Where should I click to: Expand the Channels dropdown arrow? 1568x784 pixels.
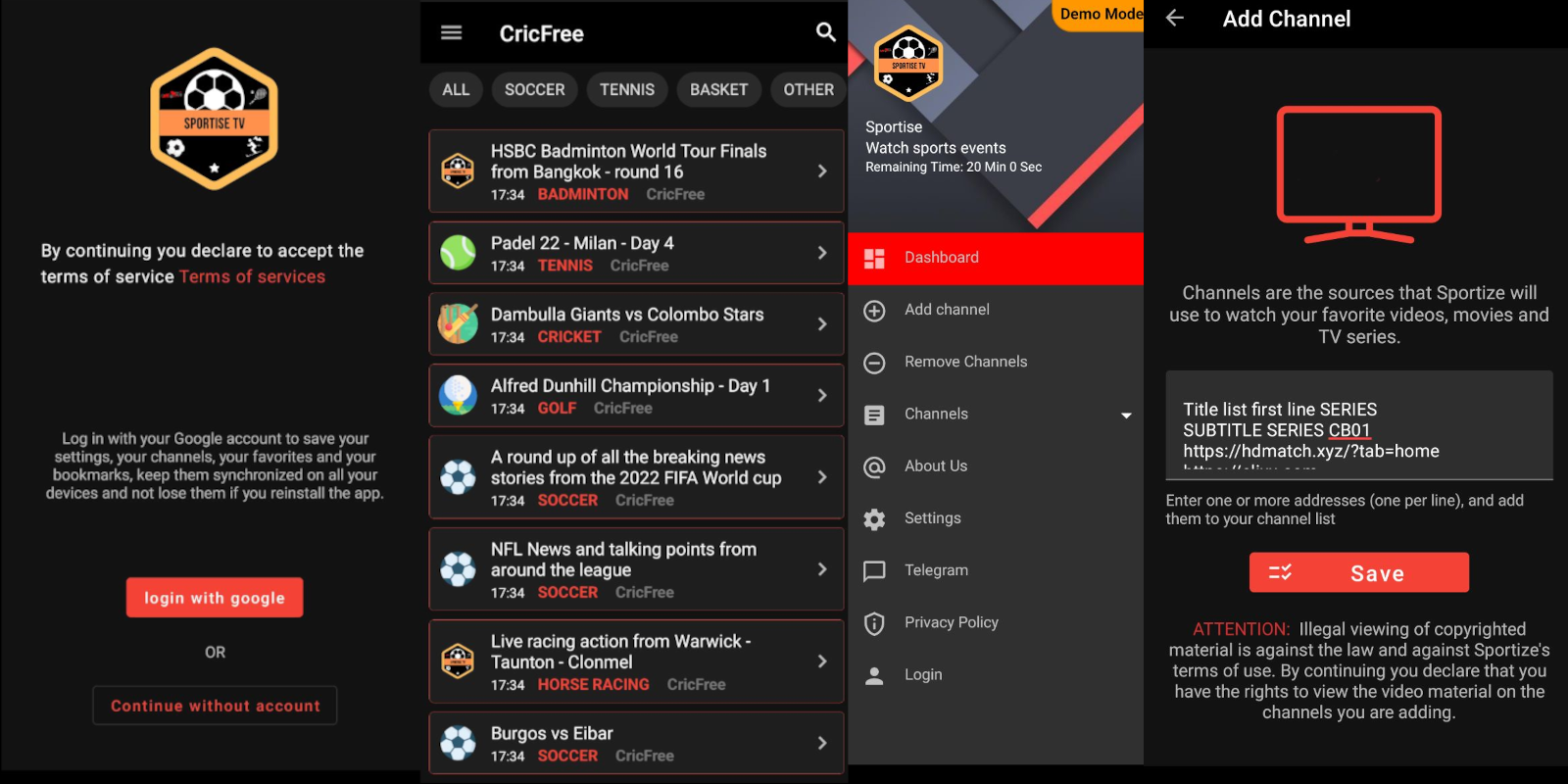pyautogui.click(x=1126, y=416)
